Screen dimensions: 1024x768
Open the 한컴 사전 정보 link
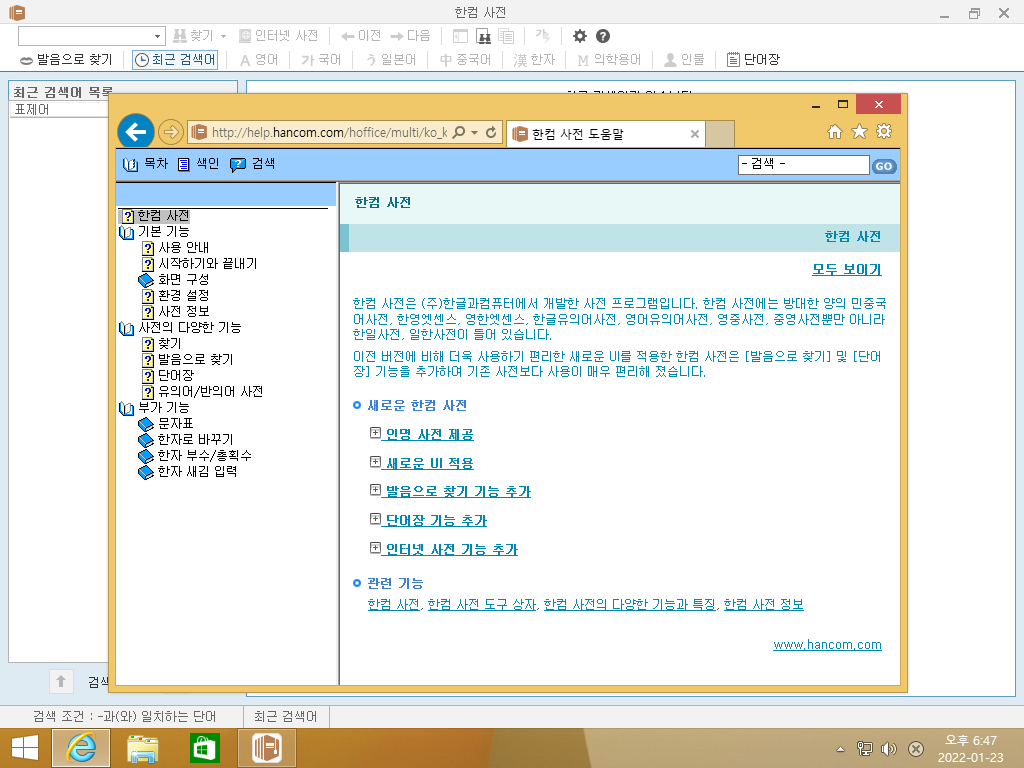point(763,605)
